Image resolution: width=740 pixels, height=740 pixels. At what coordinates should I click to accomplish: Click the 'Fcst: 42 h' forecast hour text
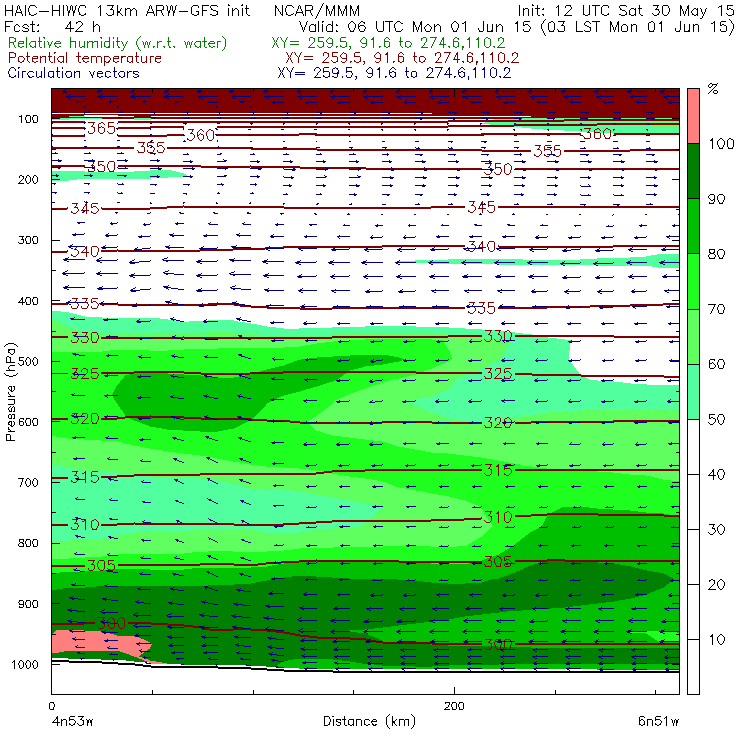click(x=52, y=26)
